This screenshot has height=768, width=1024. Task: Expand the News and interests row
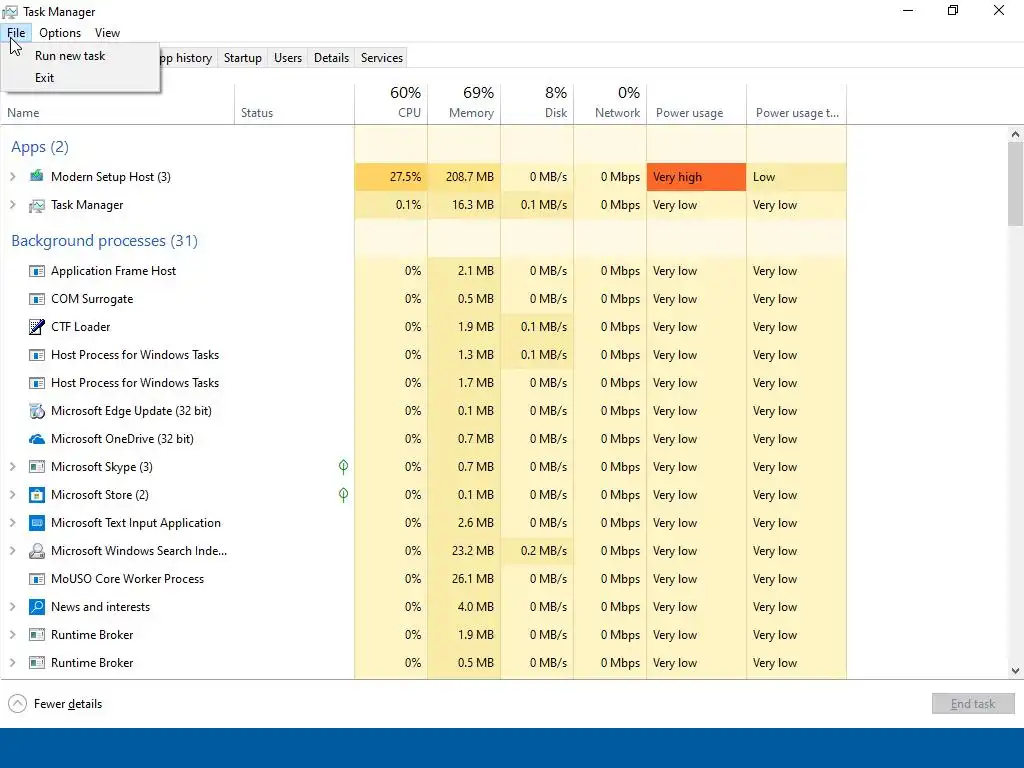pyautogui.click(x=12, y=607)
